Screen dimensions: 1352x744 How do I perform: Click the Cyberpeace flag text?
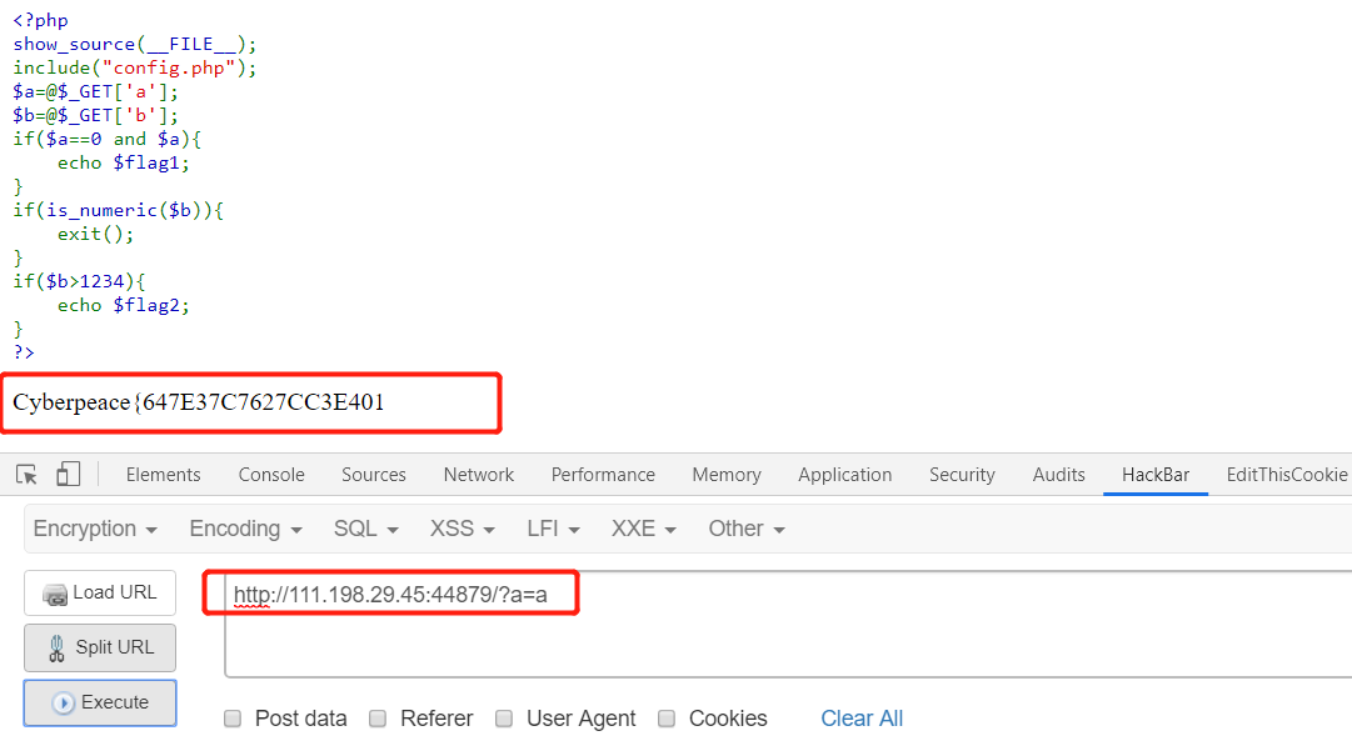click(x=199, y=403)
